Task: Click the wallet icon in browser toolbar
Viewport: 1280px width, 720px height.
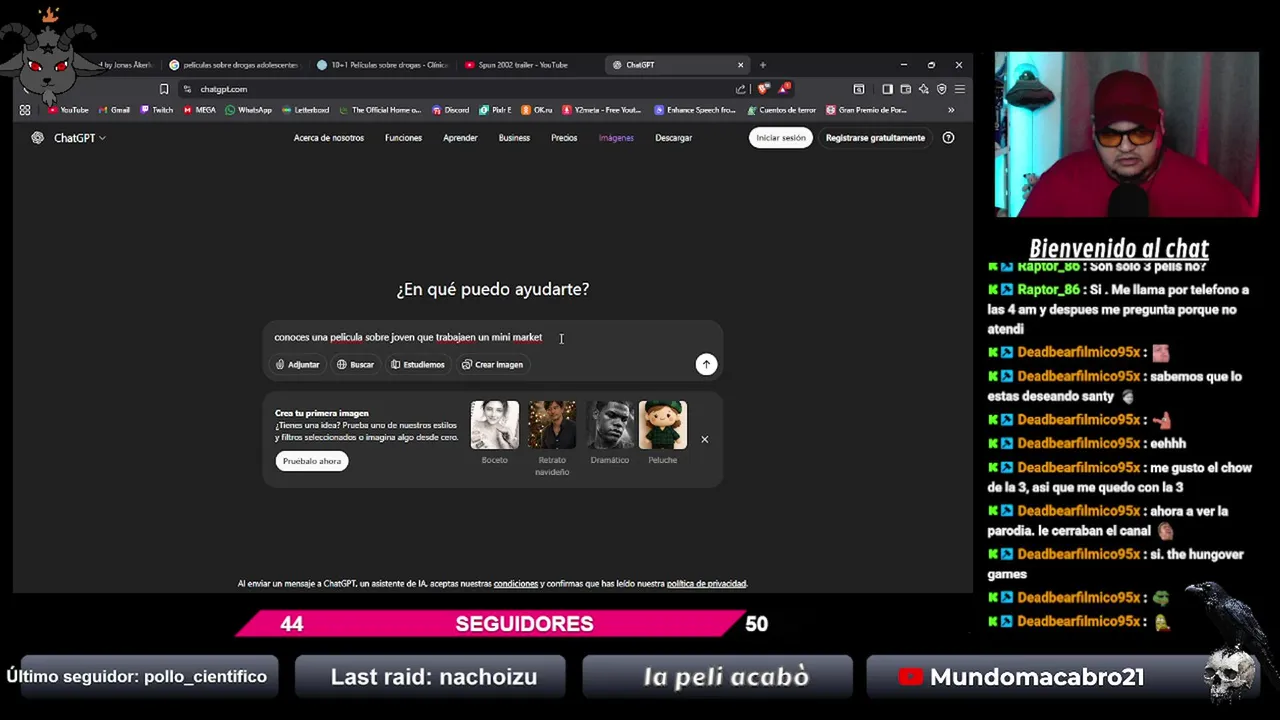Action: (905, 89)
